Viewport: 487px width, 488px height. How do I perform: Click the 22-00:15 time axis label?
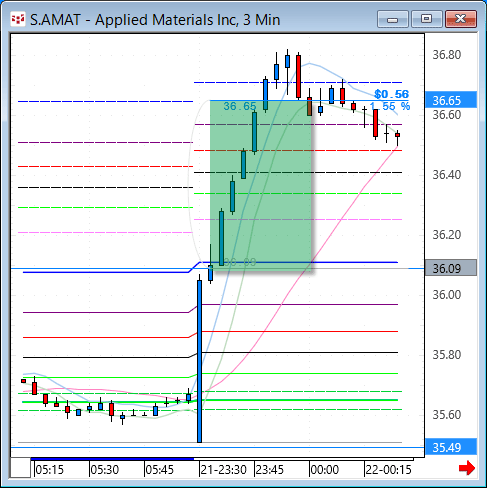(388, 470)
